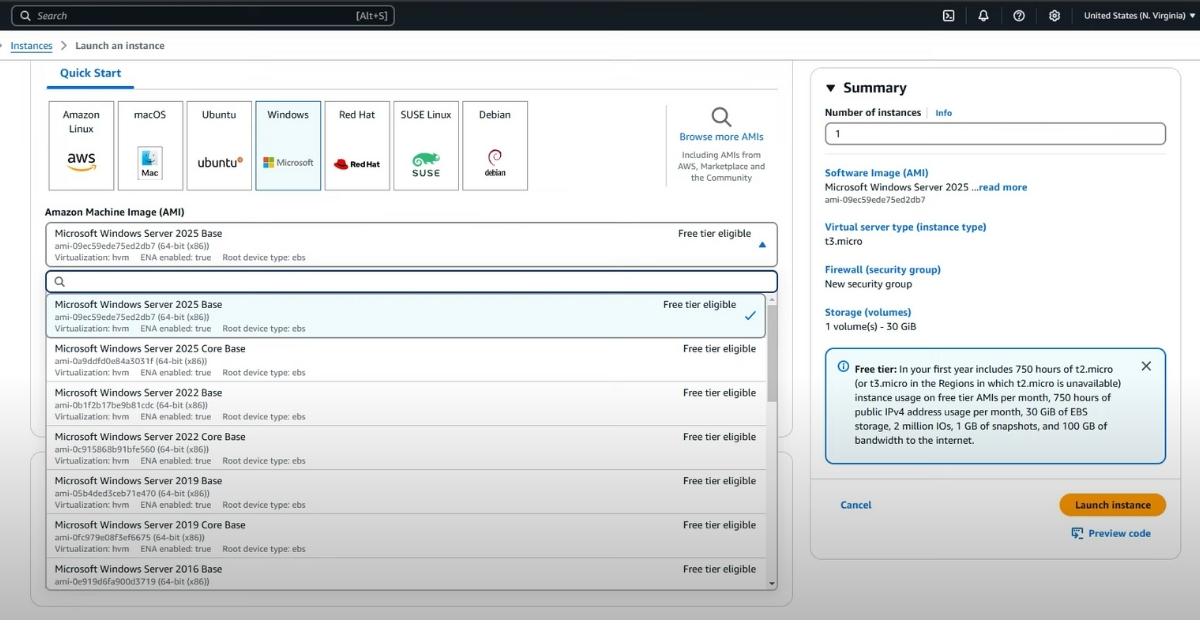Open the help question mark icon
The width and height of the screenshot is (1200, 628).
tap(1019, 15)
